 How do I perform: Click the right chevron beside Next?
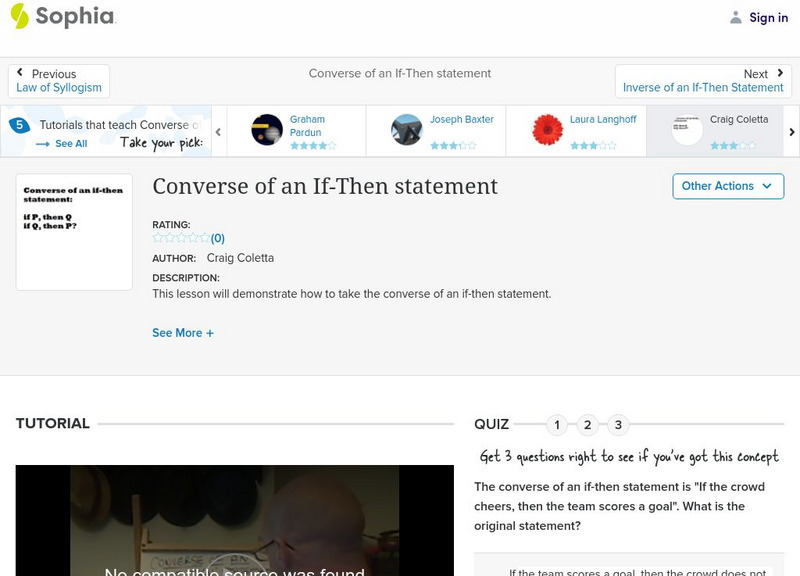780,73
